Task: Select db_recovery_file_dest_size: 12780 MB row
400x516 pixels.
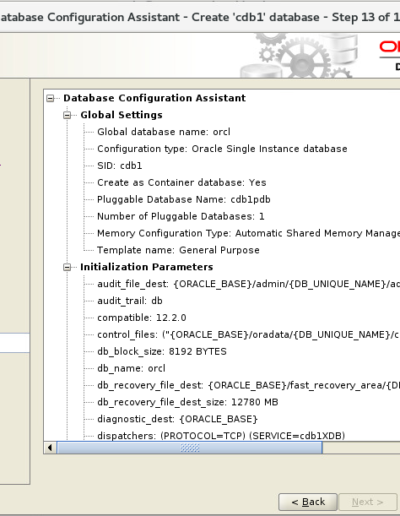Action: click(x=188, y=402)
